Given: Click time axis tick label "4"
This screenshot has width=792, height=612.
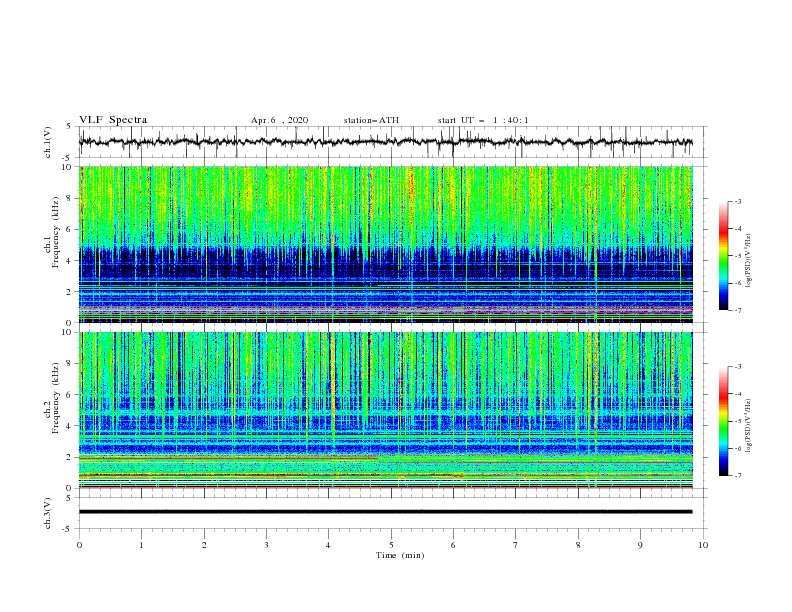Looking at the screenshot, I should pos(329,545).
